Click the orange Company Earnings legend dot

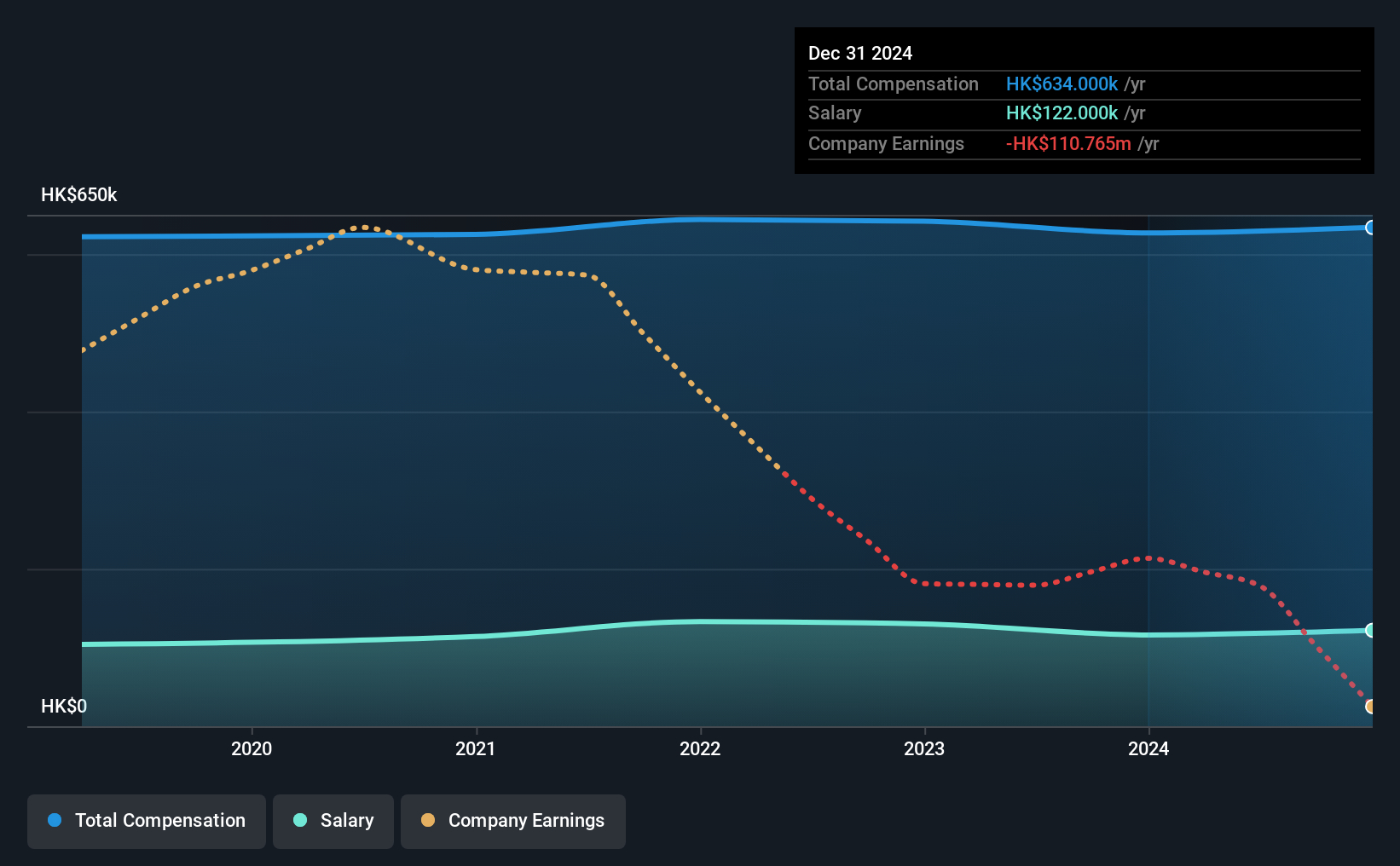(428, 820)
